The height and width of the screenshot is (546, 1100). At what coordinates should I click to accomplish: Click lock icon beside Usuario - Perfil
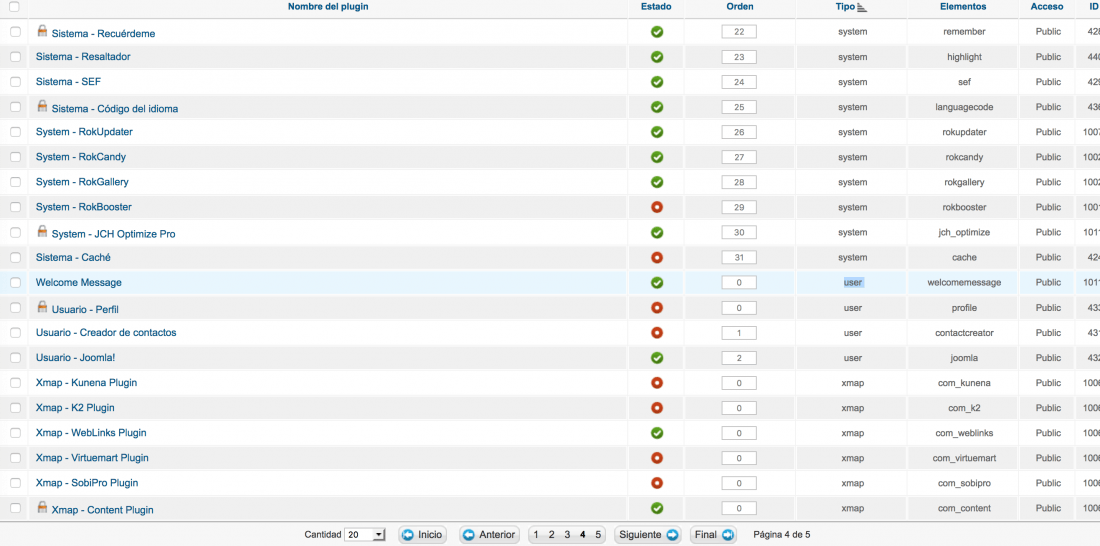tap(42, 307)
